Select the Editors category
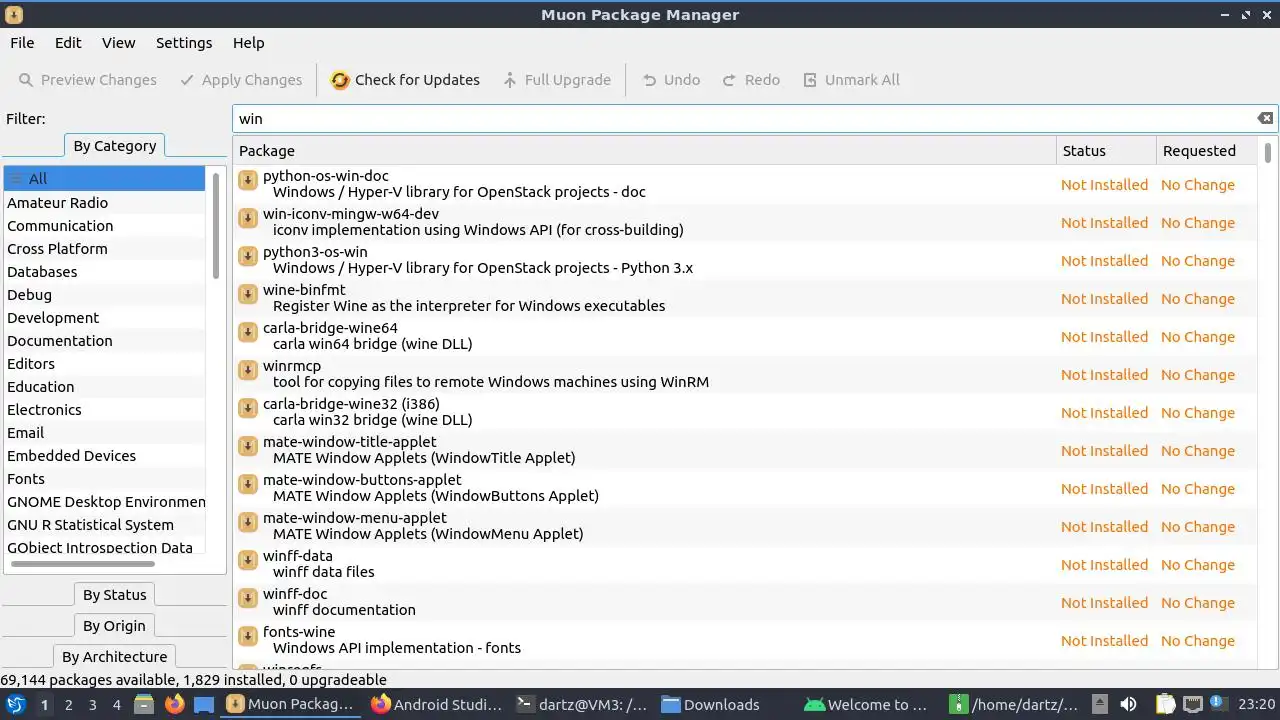The height and width of the screenshot is (720, 1280). 104,364
